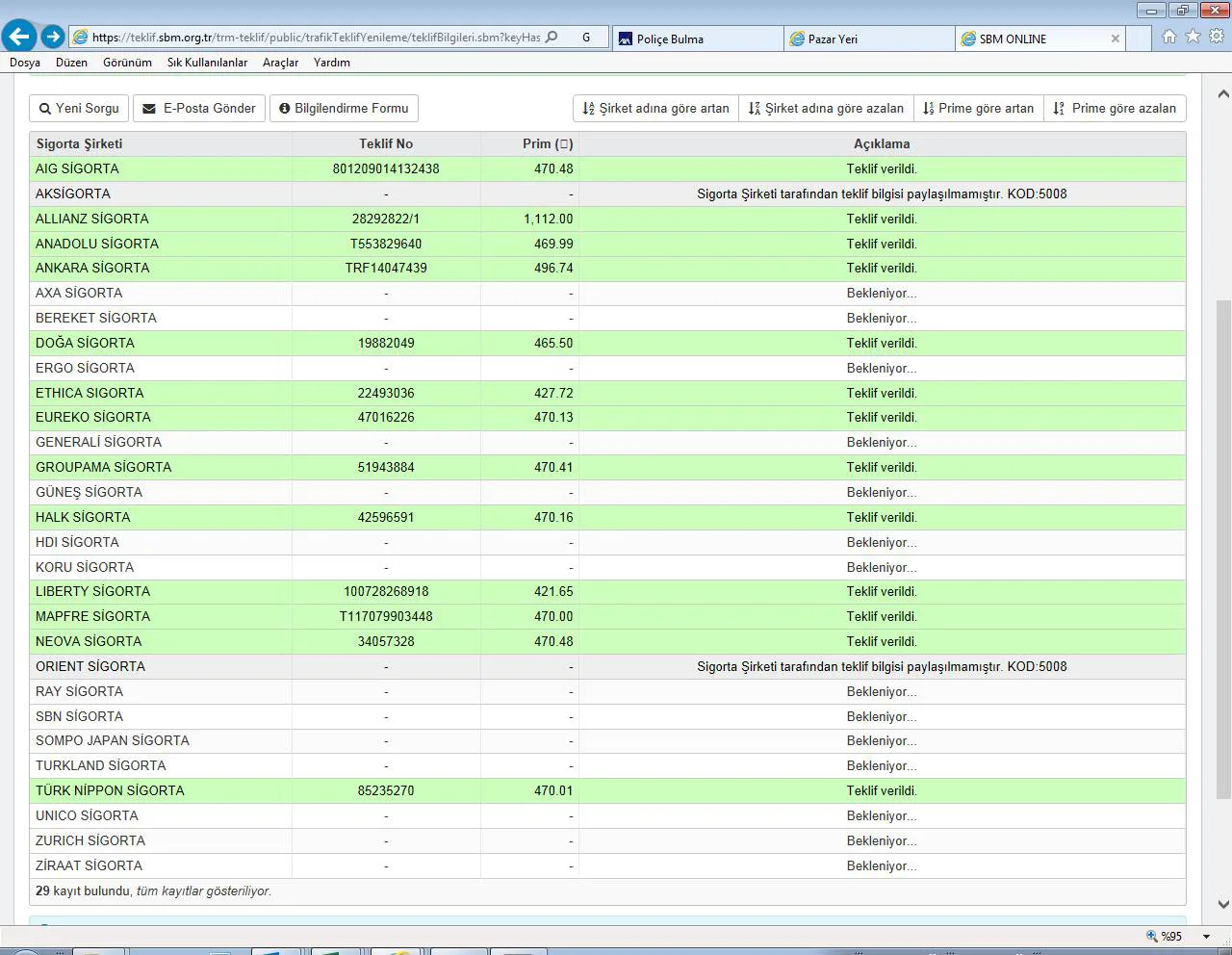This screenshot has height=955, width=1232.
Task: Open the Dosya menu
Action: tap(25, 63)
